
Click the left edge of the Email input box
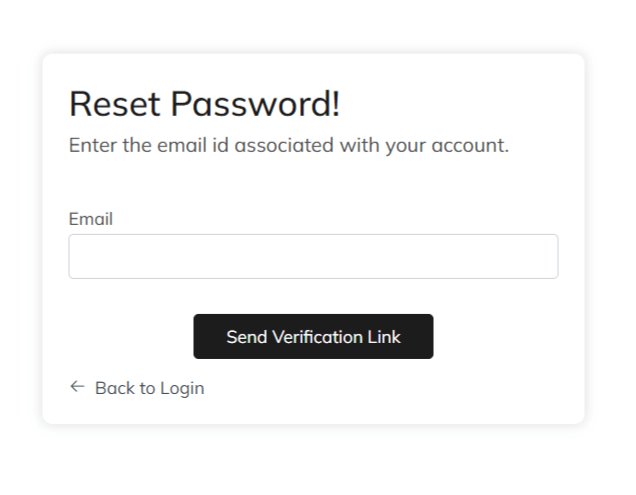tap(78, 256)
